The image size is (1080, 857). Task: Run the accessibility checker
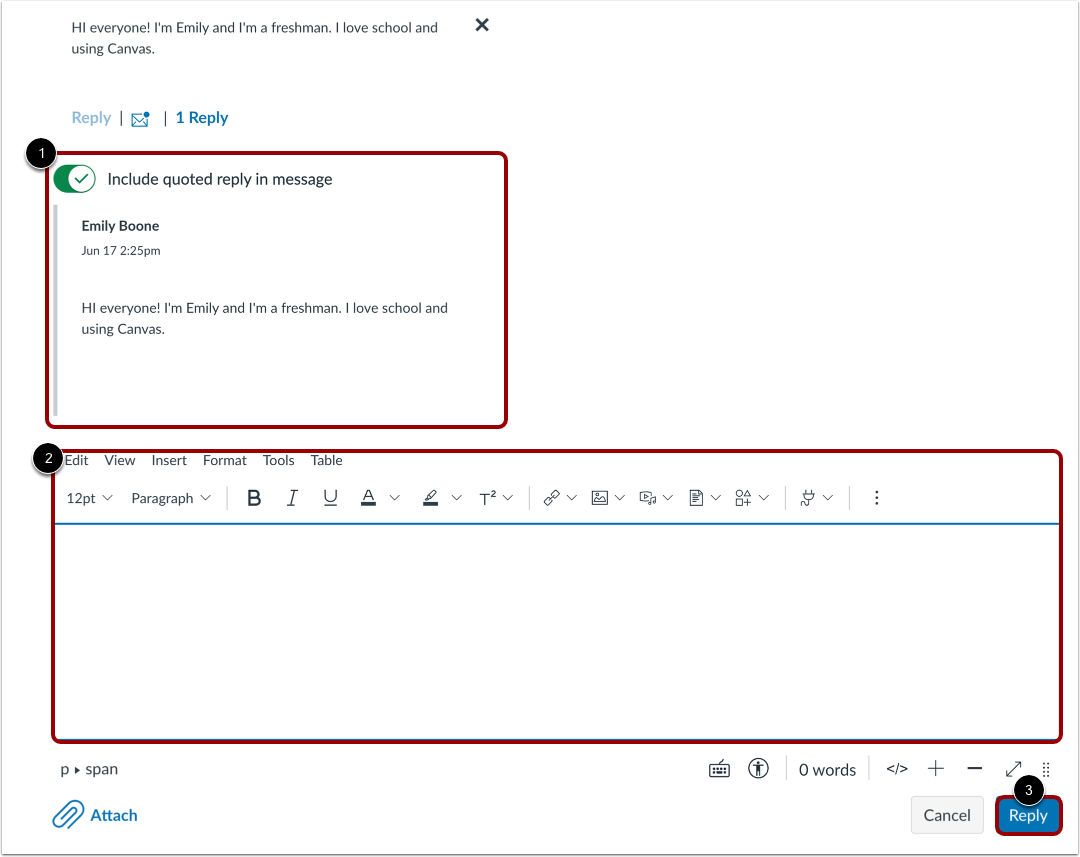pyautogui.click(x=758, y=769)
